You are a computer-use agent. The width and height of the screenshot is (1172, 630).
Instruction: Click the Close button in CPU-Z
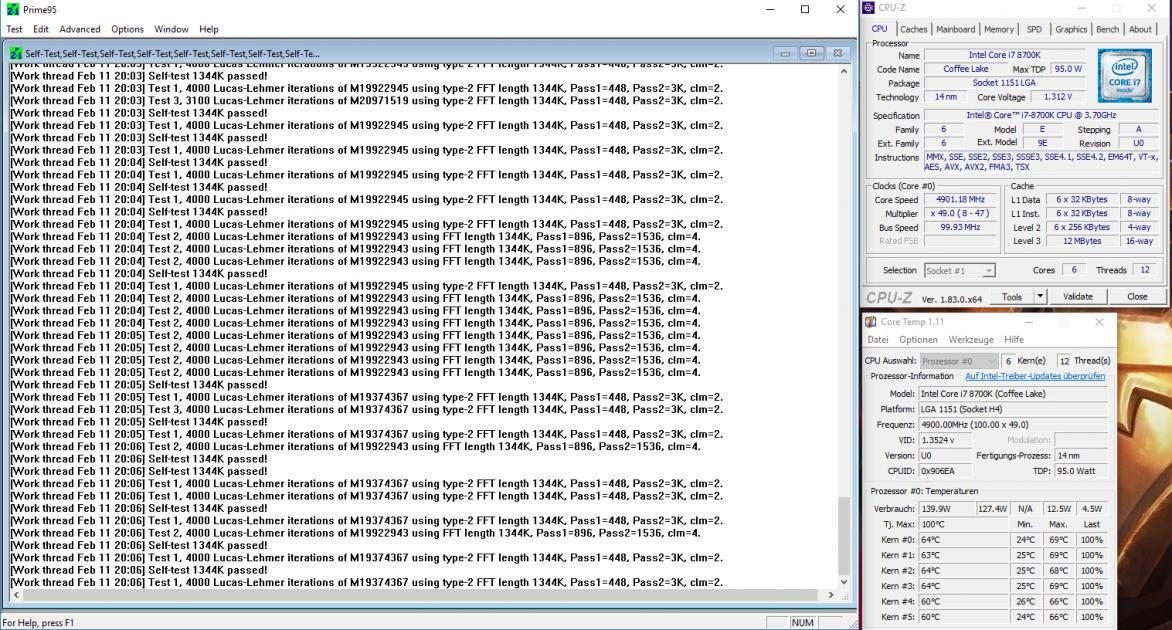click(1137, 297)
